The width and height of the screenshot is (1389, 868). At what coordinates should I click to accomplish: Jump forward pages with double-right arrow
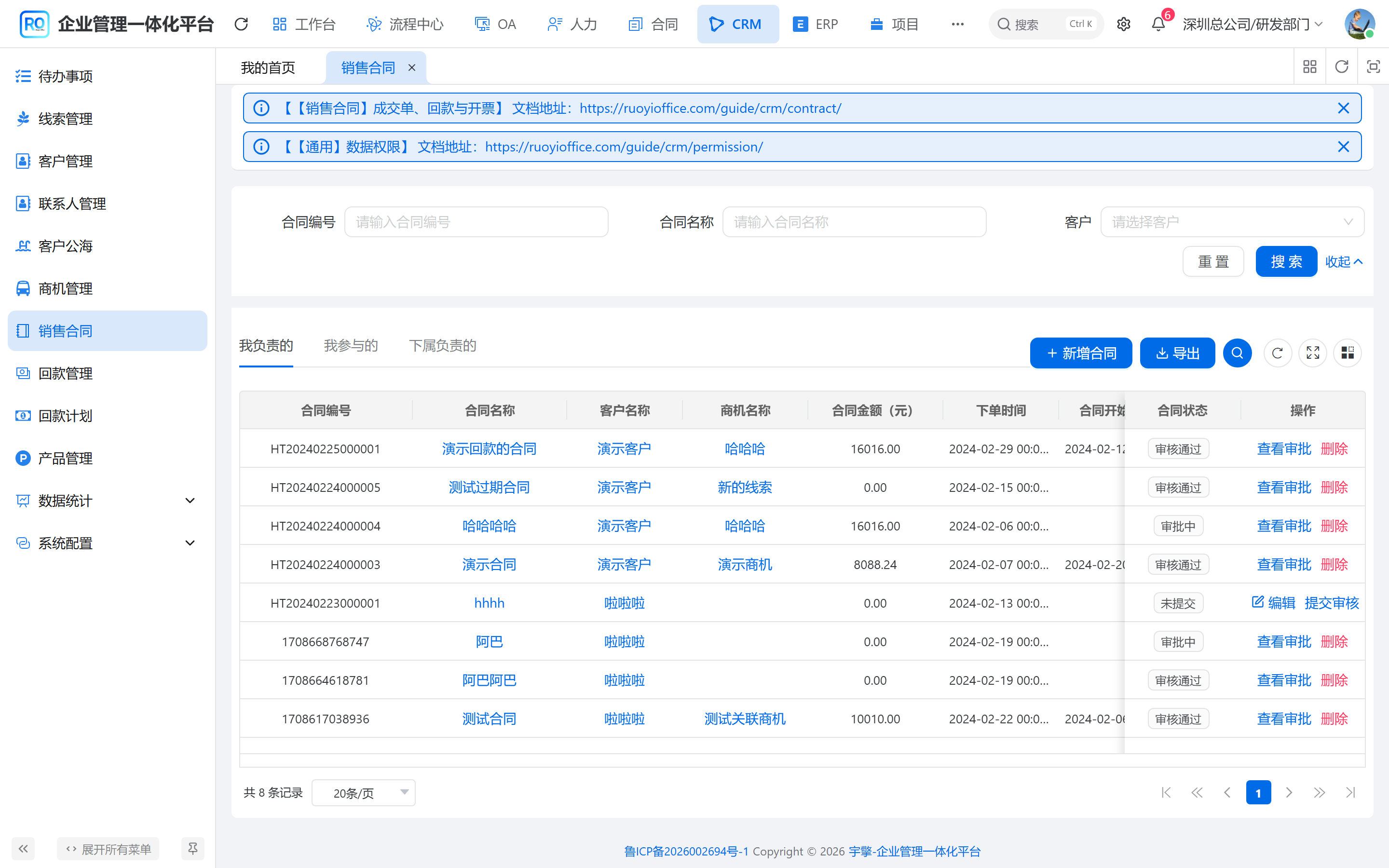[1320, 793]
